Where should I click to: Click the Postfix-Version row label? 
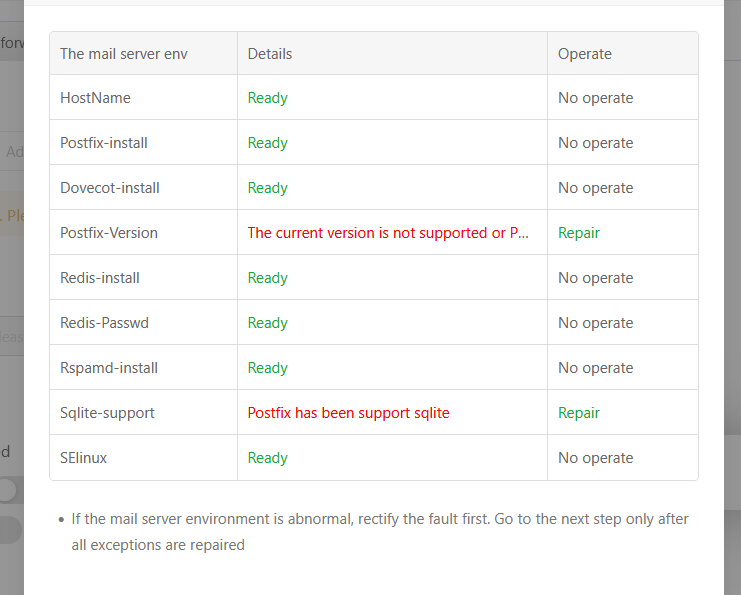tap(109, 233)
